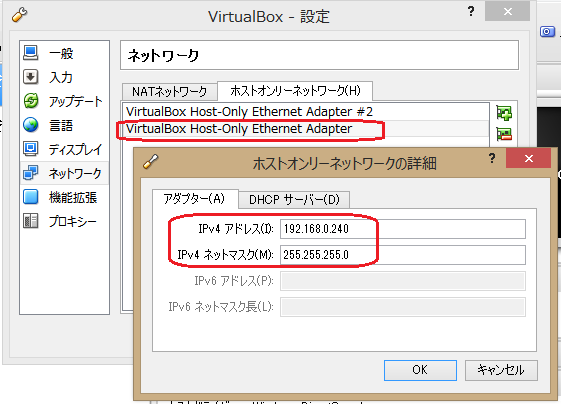This screenshot has width=561, height=404.
Task: Click the help question mark on VirtualBox 設定
Action: tap(471, 11)
